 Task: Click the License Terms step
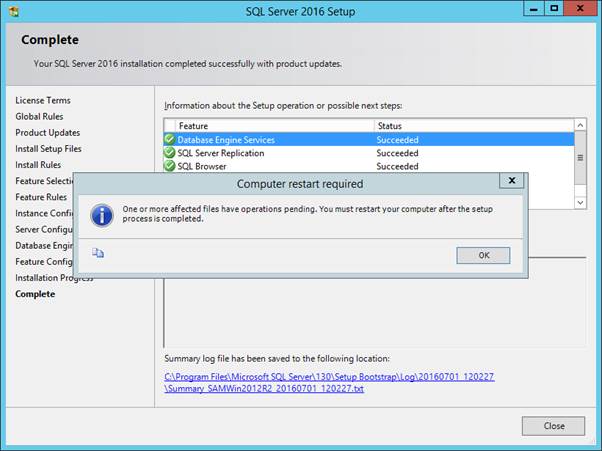click(43, 100)
